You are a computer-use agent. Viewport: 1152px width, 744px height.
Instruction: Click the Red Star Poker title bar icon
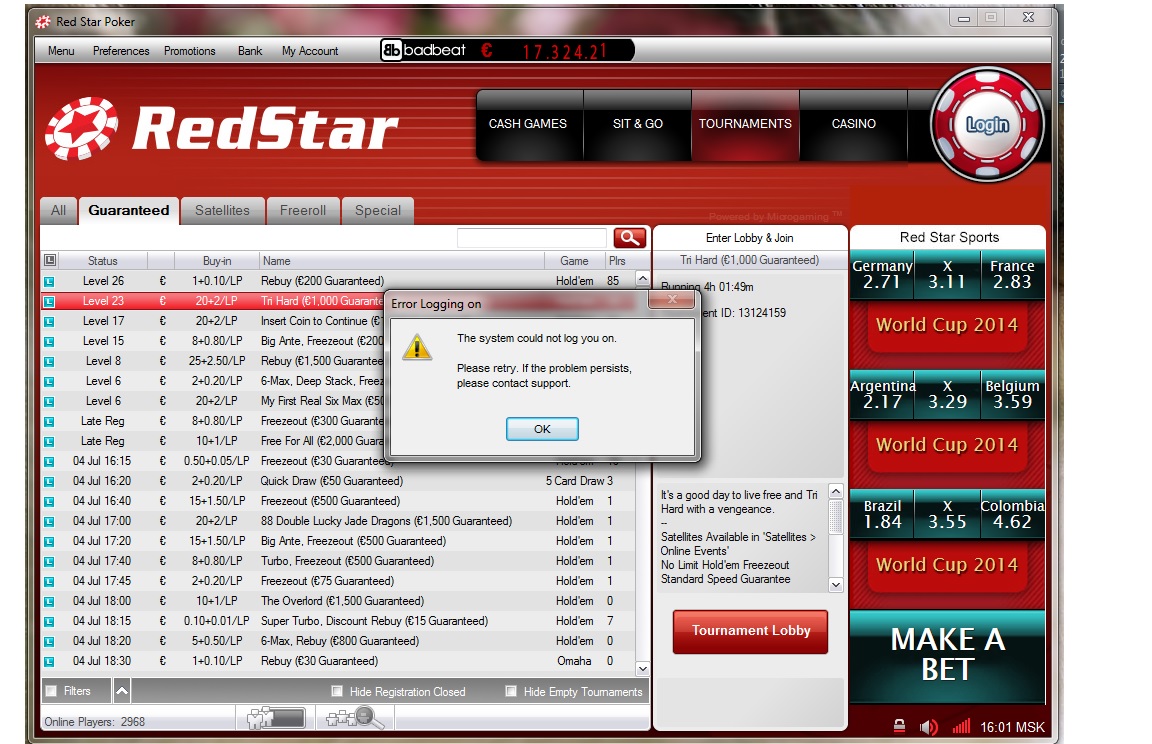tap(43, 21)
